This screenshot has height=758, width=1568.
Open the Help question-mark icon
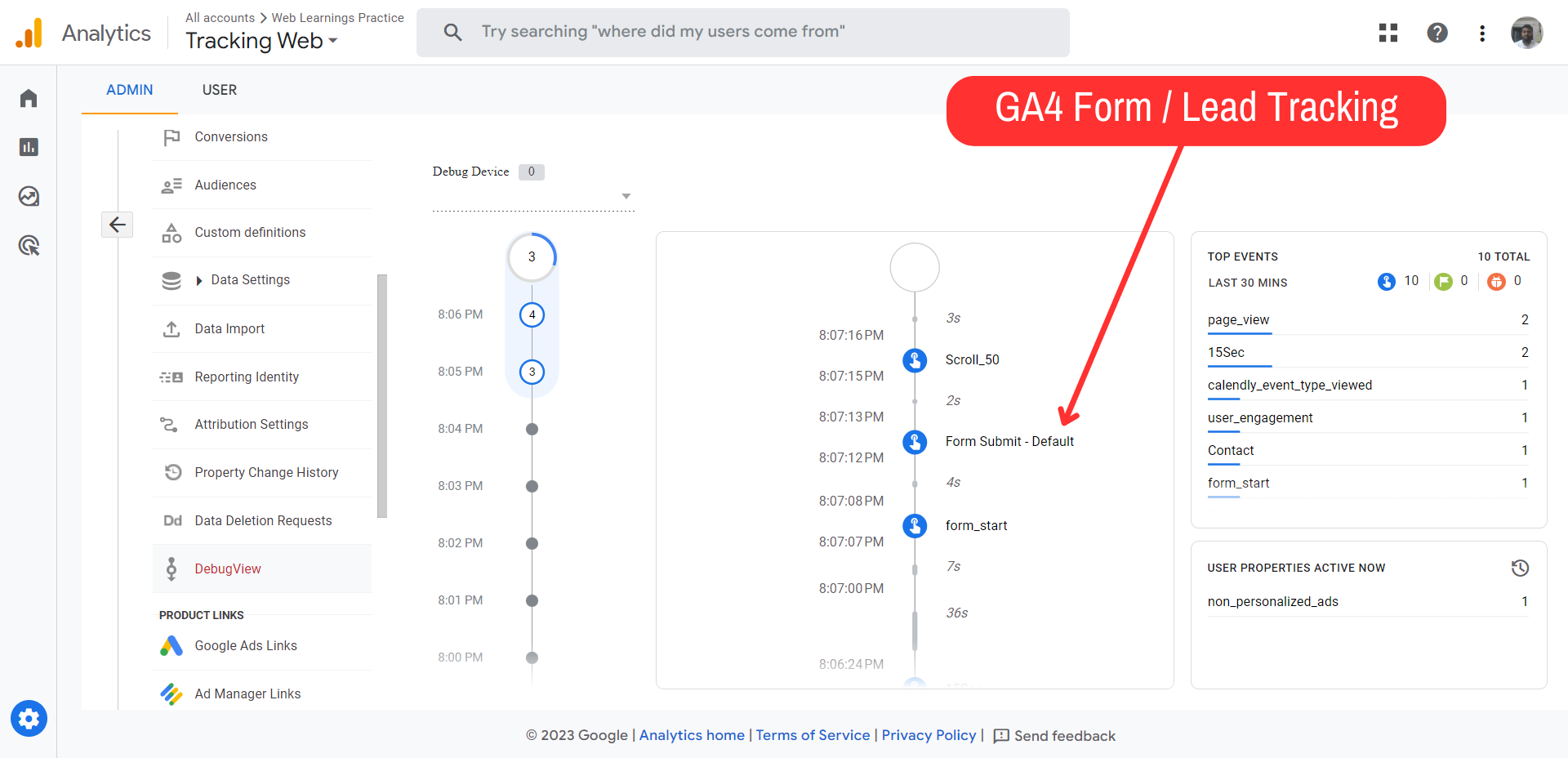point(1437,33)
